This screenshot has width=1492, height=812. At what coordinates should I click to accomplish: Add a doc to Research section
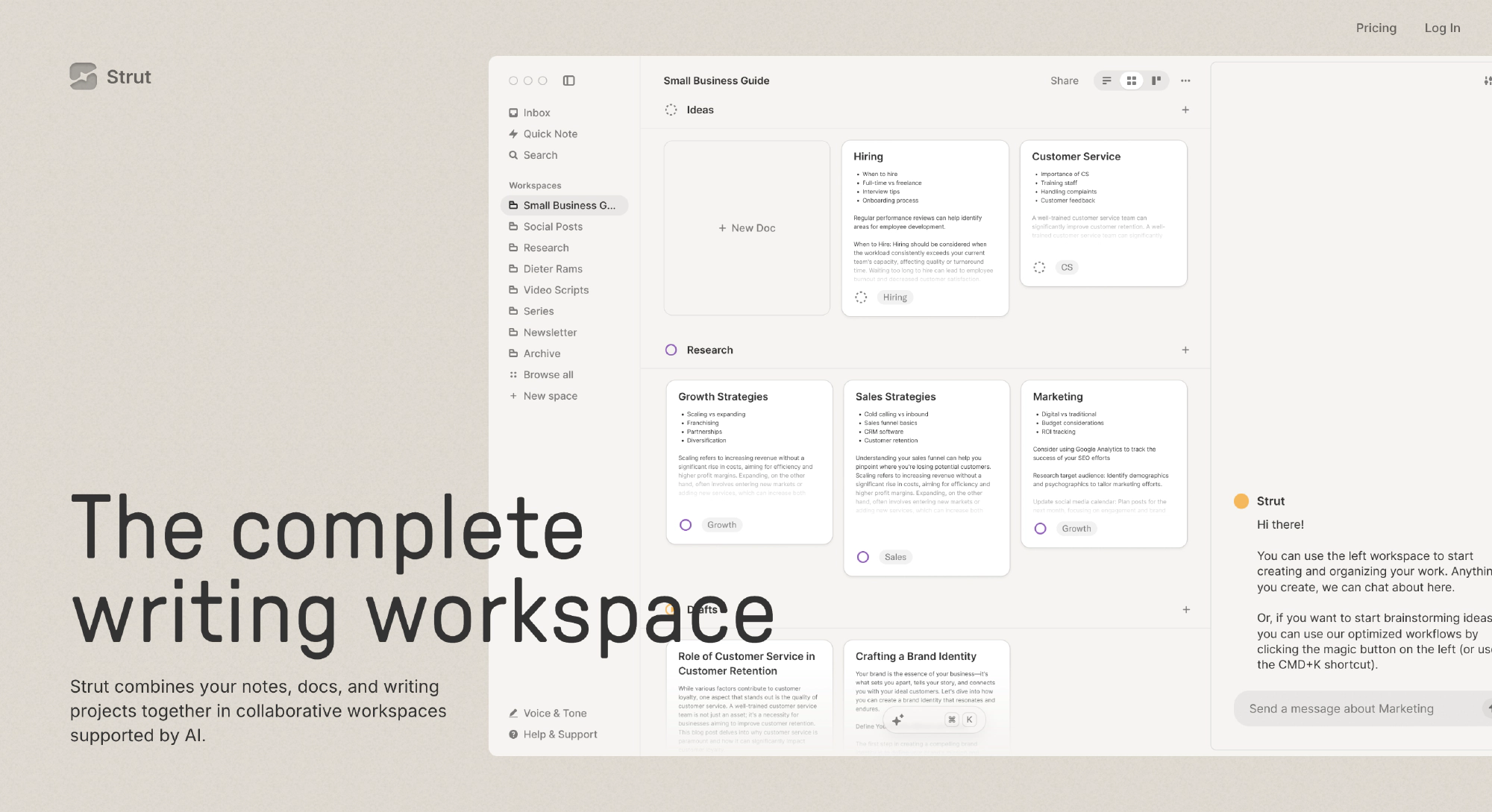click(x=1185, y=350)
